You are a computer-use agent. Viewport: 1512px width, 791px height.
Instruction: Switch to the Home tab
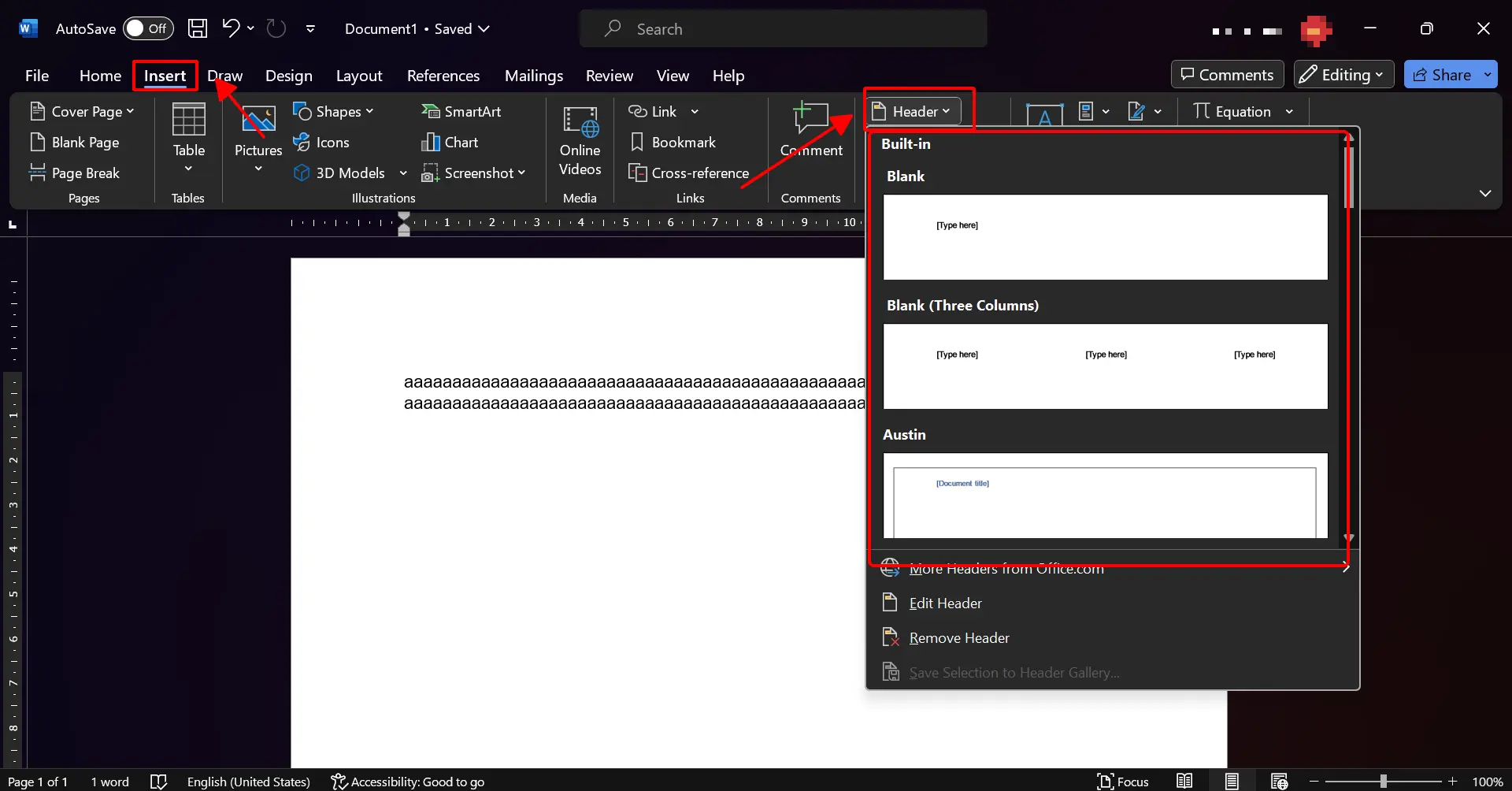100,76
